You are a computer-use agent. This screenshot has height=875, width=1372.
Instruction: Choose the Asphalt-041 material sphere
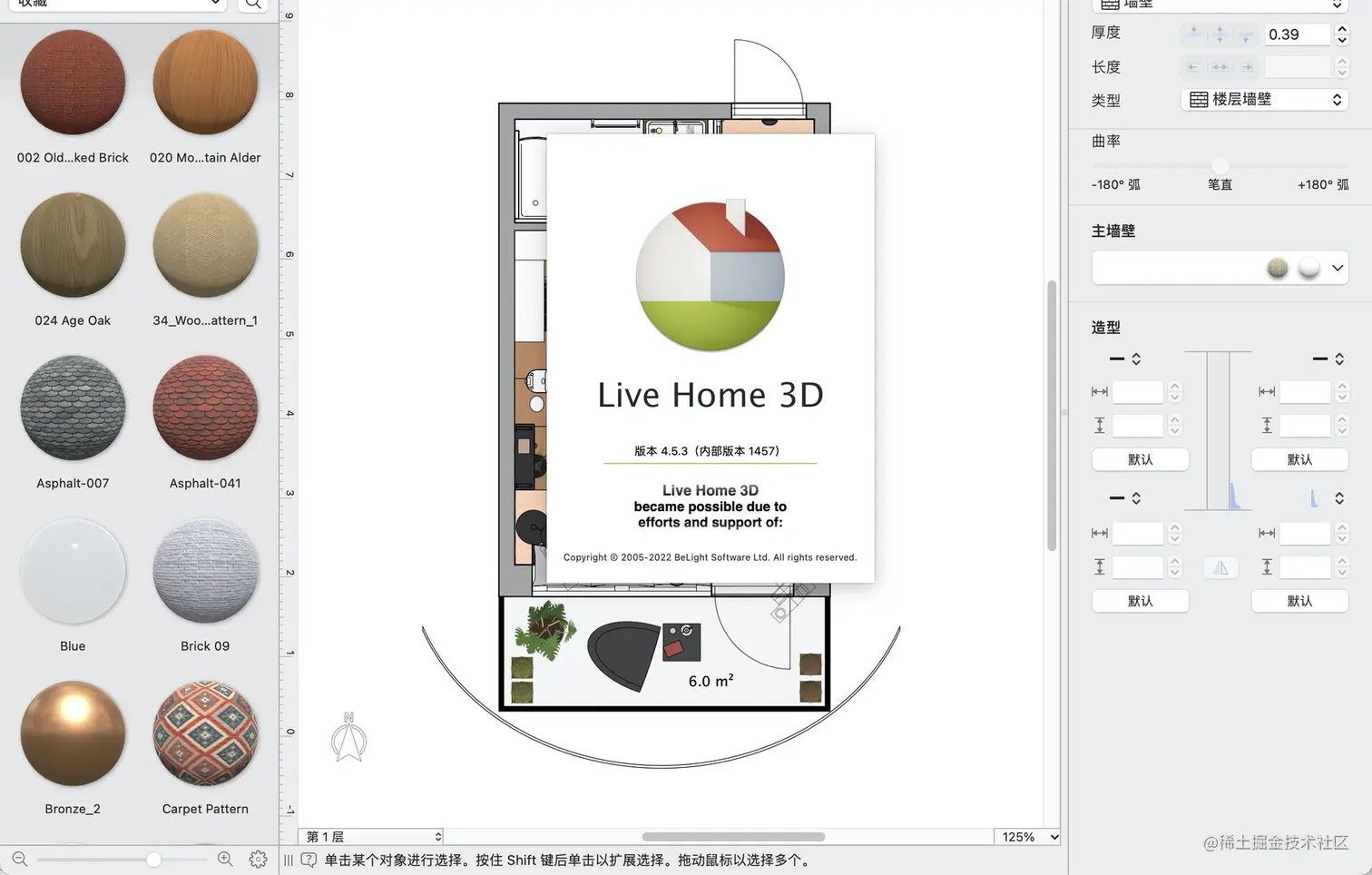coord(205,408)
